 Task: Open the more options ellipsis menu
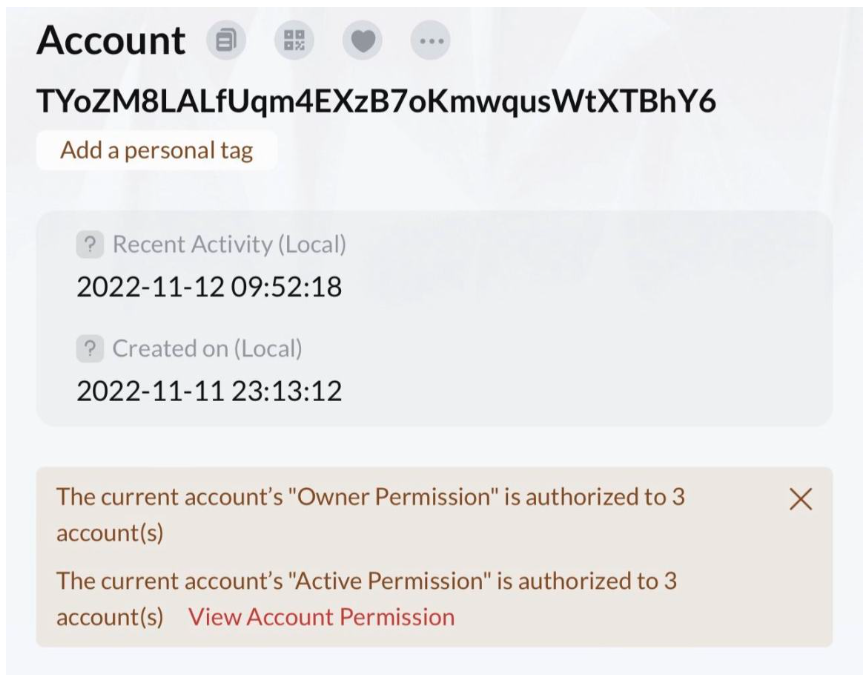pyautogui.click(x=431, y=40)
